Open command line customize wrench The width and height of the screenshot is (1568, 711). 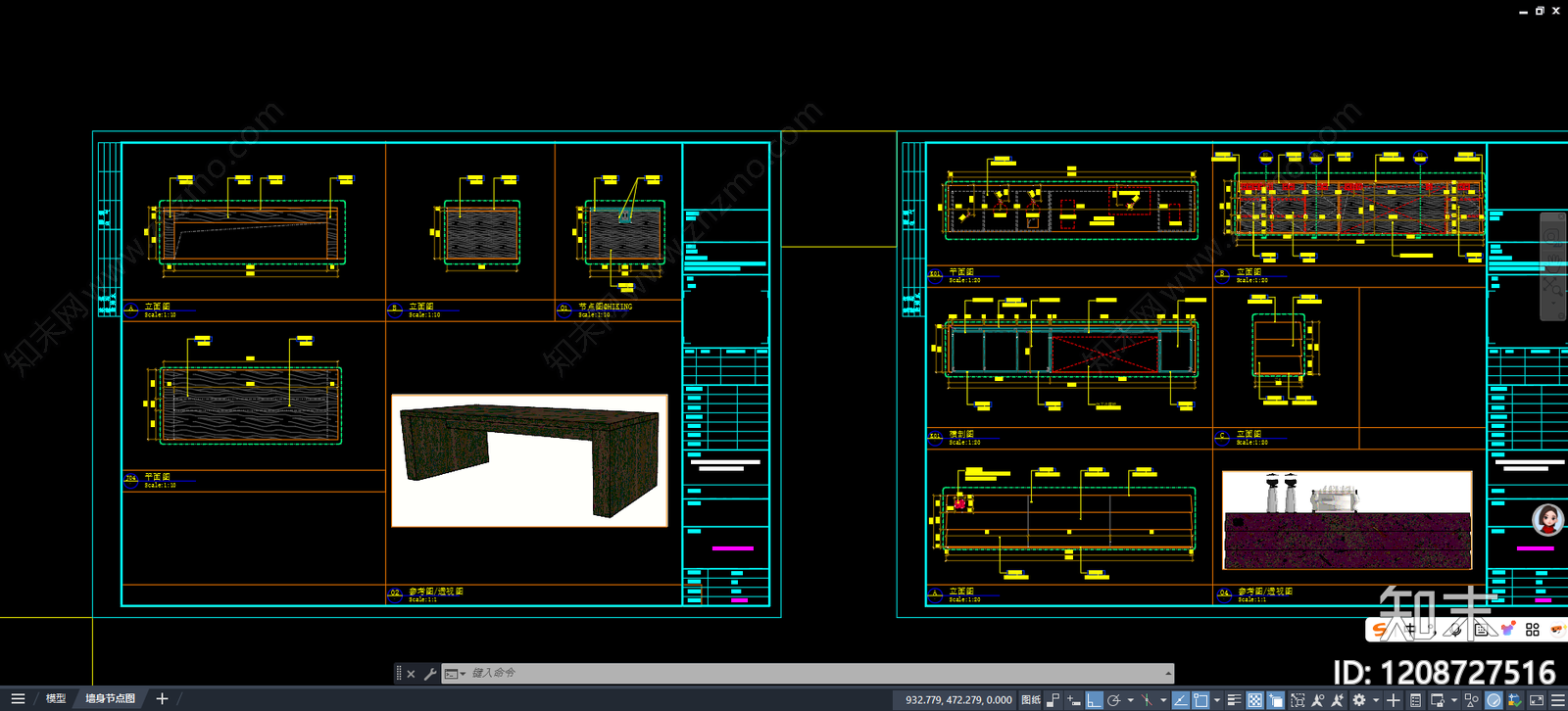(429, 674)
